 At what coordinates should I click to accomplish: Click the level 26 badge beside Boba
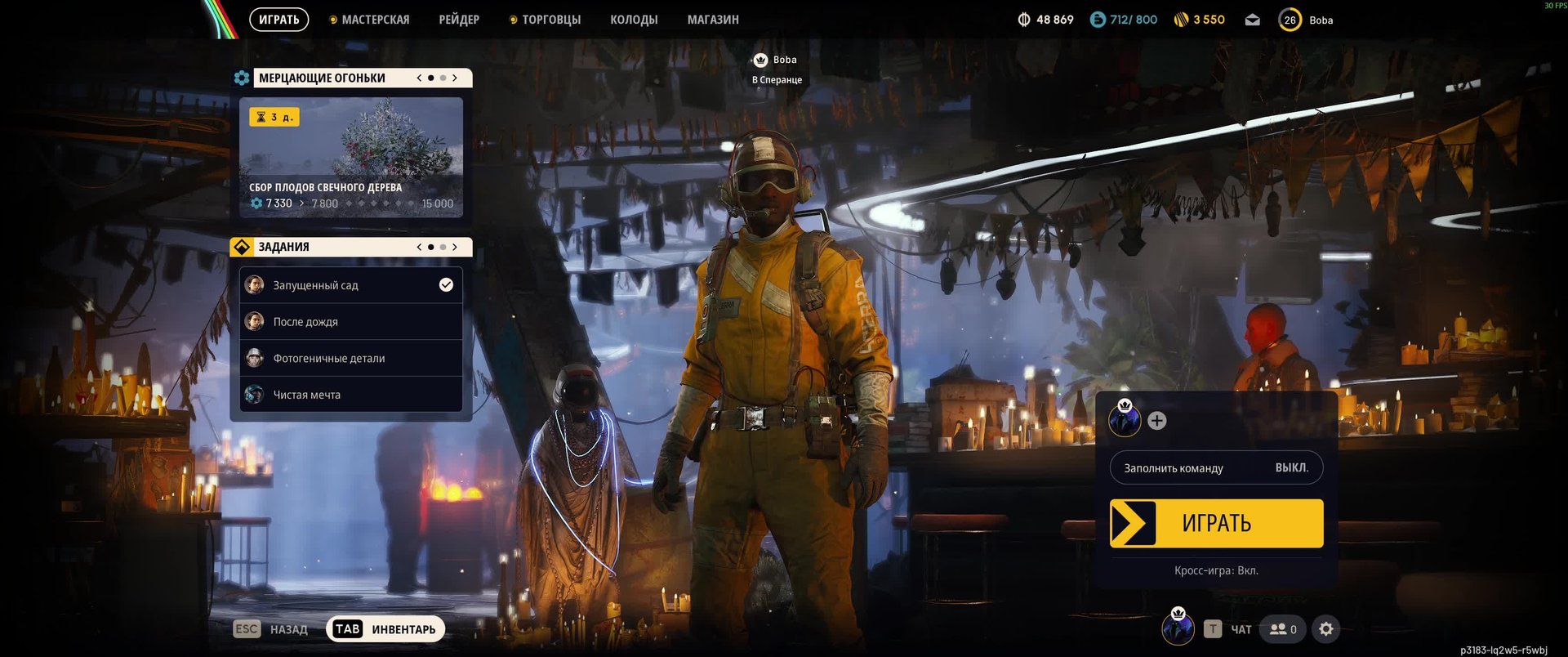pyautogui.click(x=1290, y=20)
